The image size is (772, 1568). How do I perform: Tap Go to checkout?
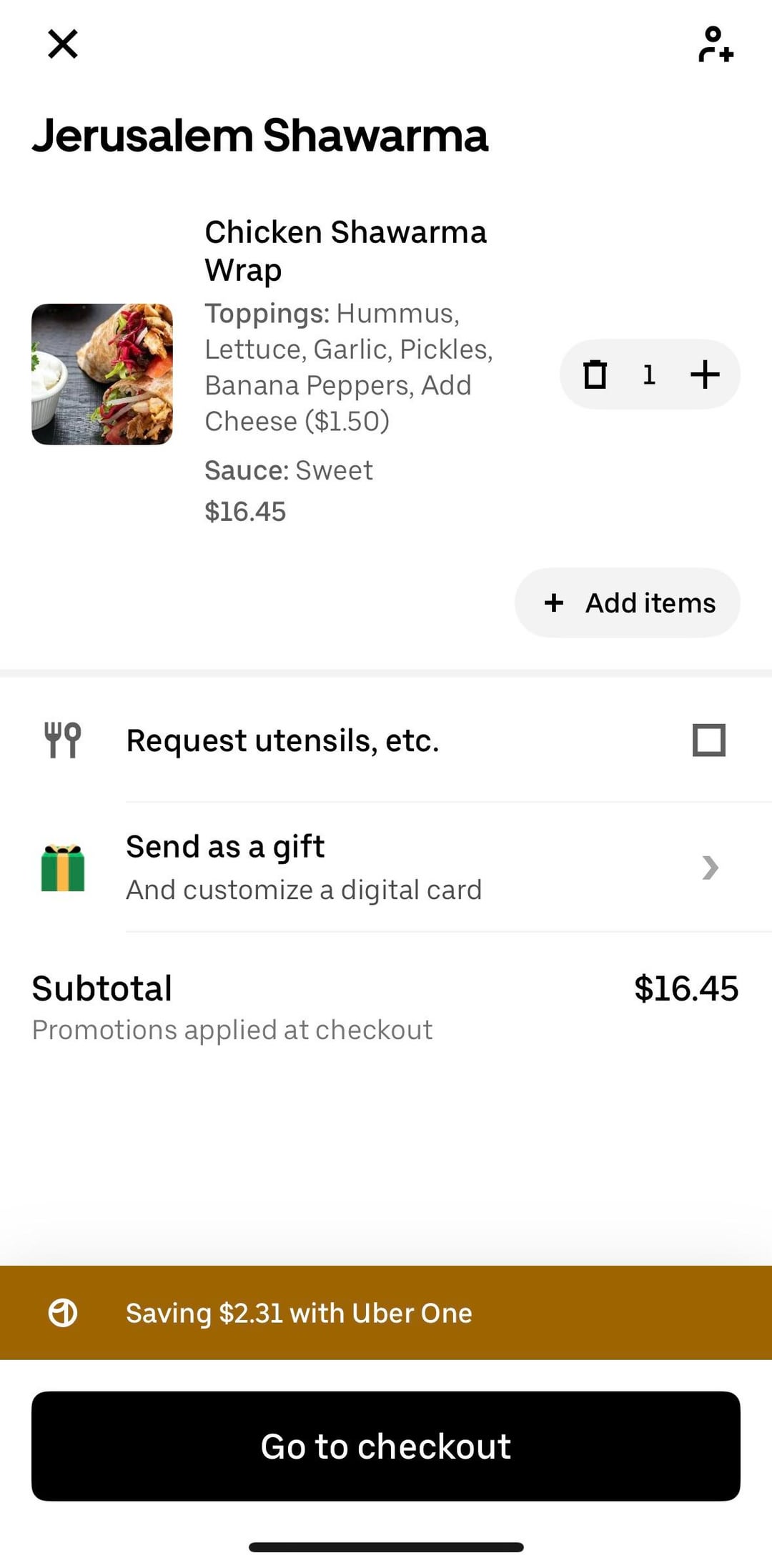pyautogui.click(x=386, y=1446)
